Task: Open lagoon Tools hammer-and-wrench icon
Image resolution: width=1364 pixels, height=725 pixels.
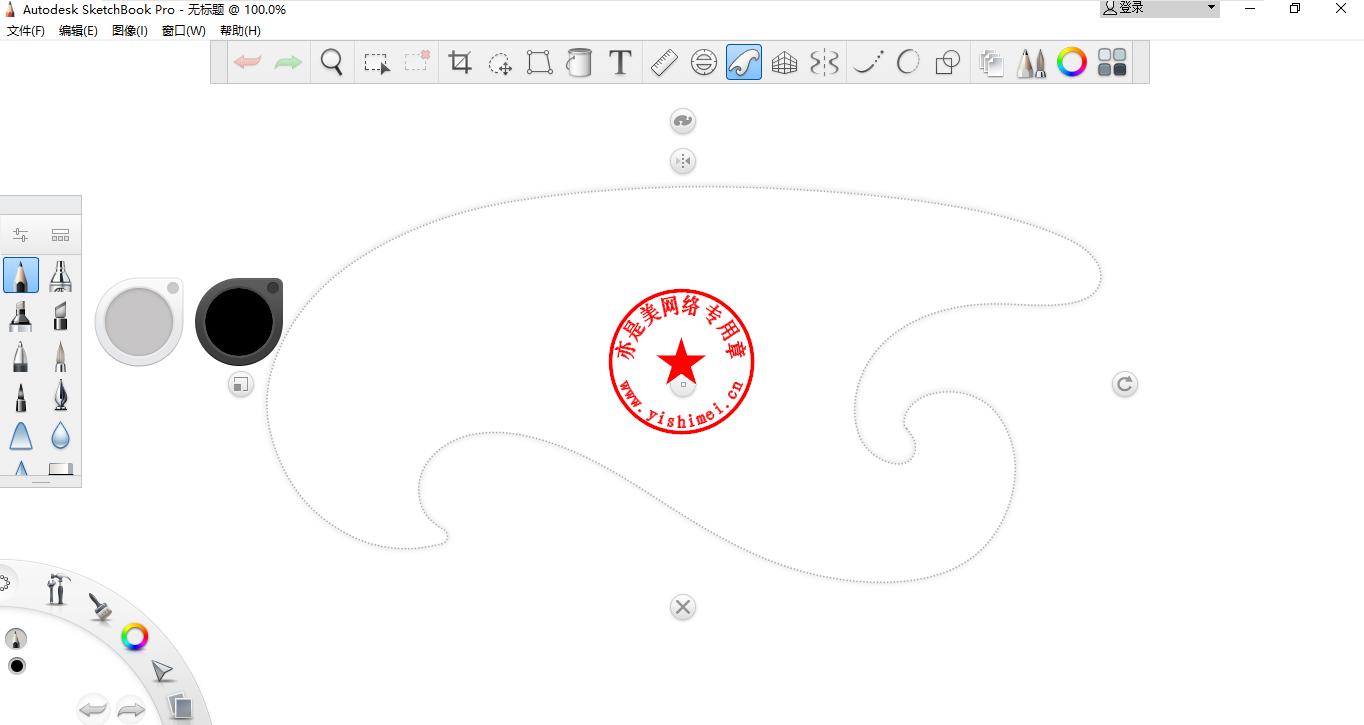Action: (x=57, y=588)
